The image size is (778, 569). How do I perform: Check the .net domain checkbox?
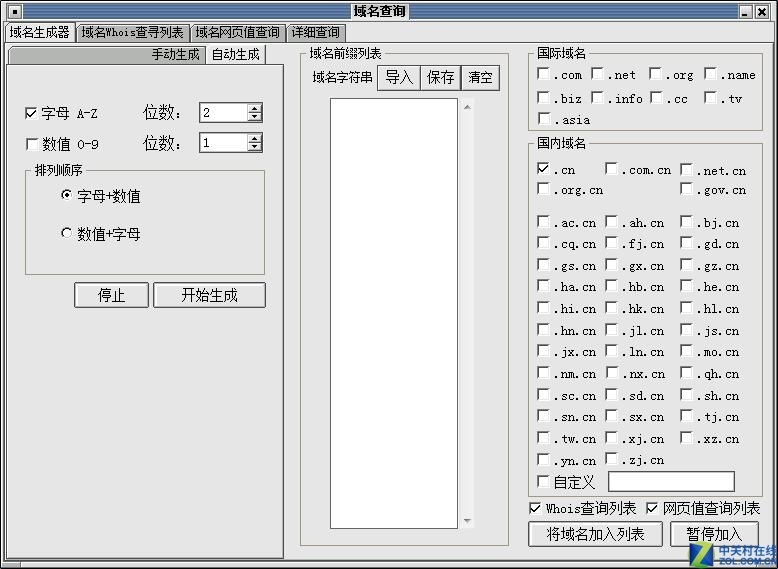[x=597, y=73]
